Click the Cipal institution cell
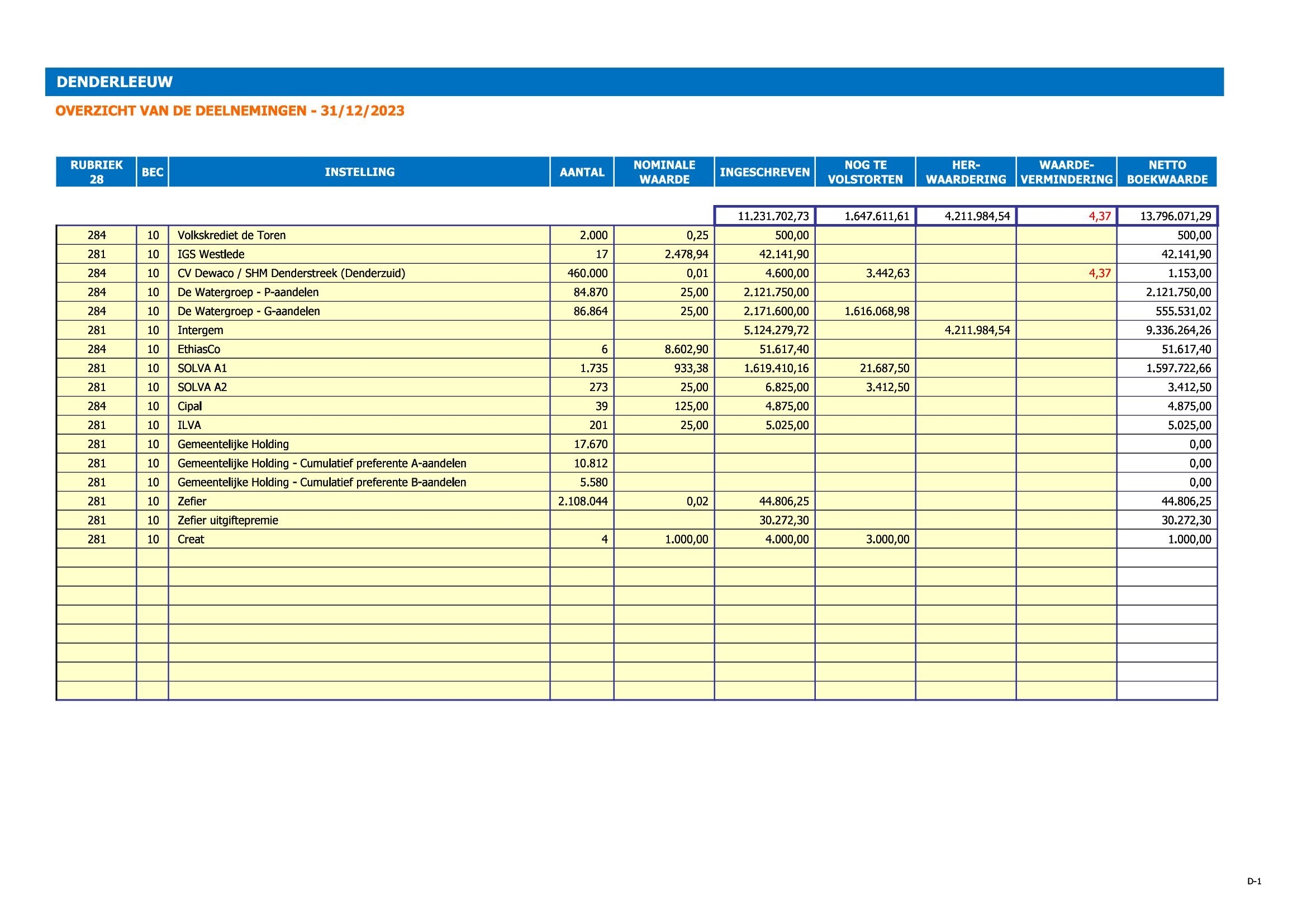 (x=359, y=406)
